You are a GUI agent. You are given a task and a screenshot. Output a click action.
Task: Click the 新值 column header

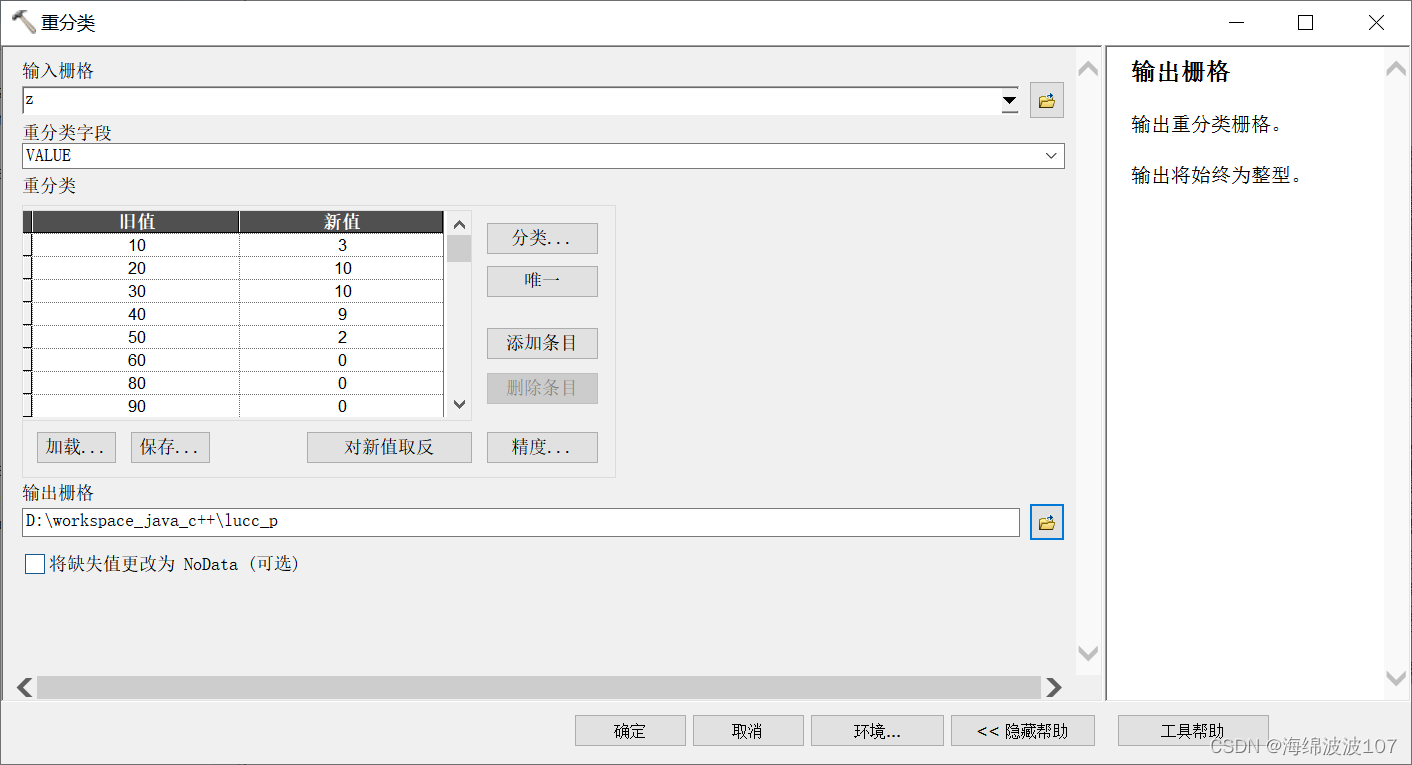pos(342,222)
